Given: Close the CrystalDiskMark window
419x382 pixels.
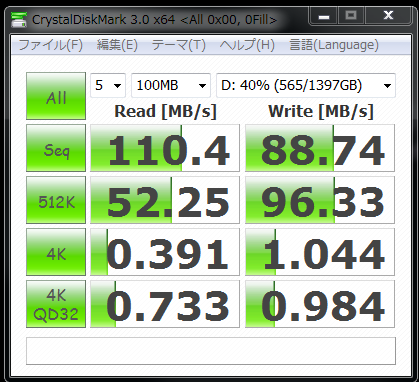Looking at the screenshot, I should pos(388,16).
